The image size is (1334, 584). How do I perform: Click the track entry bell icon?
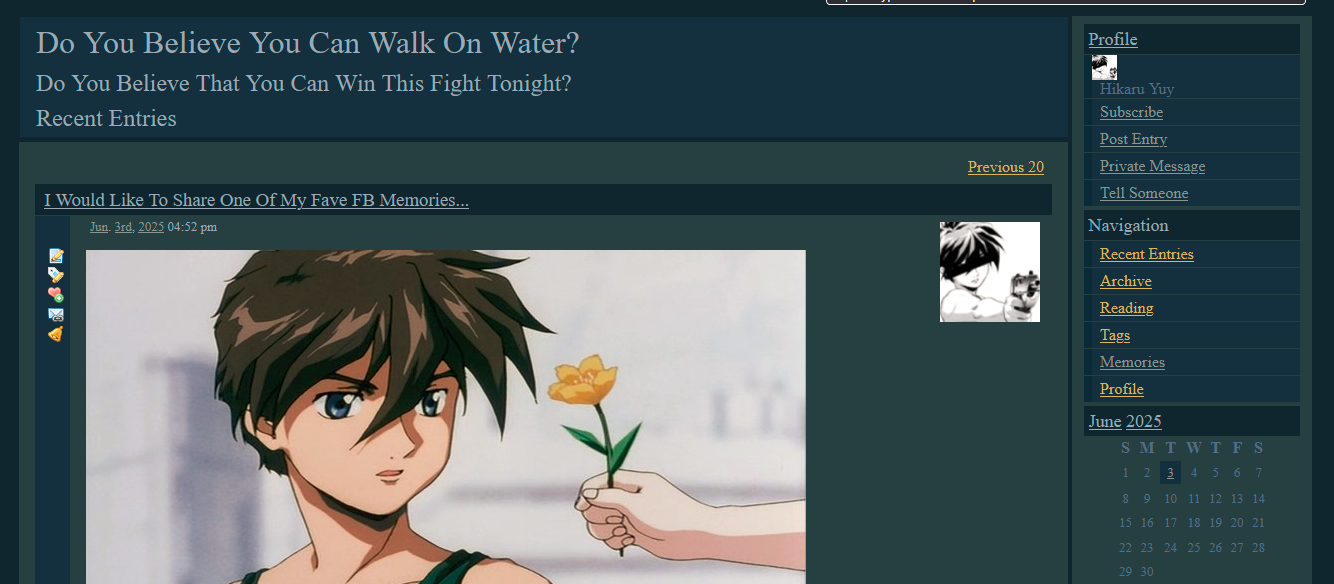[x=56, y=333]
